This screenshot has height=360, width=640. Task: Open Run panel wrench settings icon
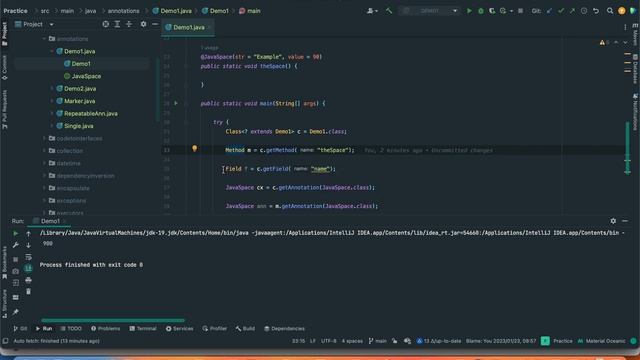[x=16, y=245]
